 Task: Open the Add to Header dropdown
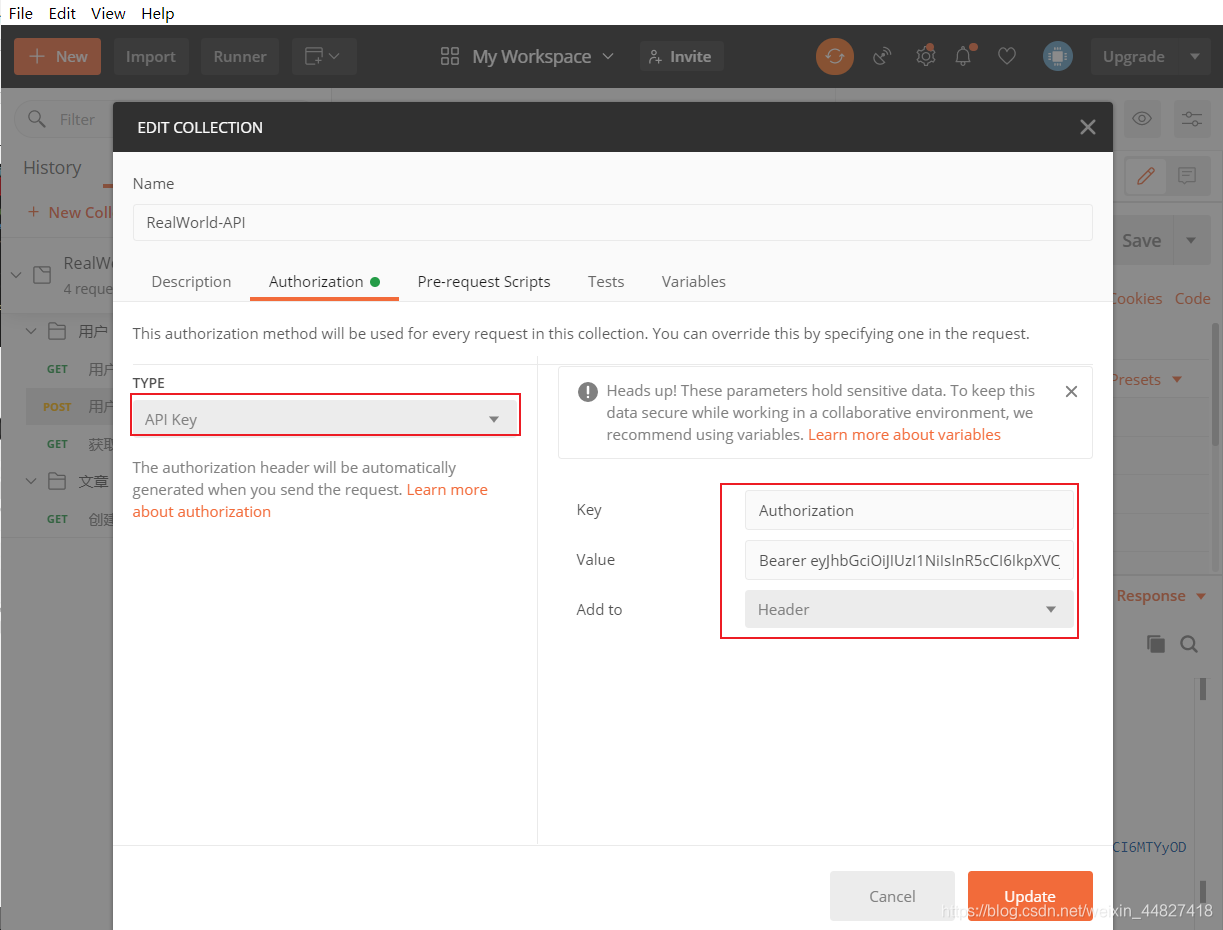pos(909,609)
